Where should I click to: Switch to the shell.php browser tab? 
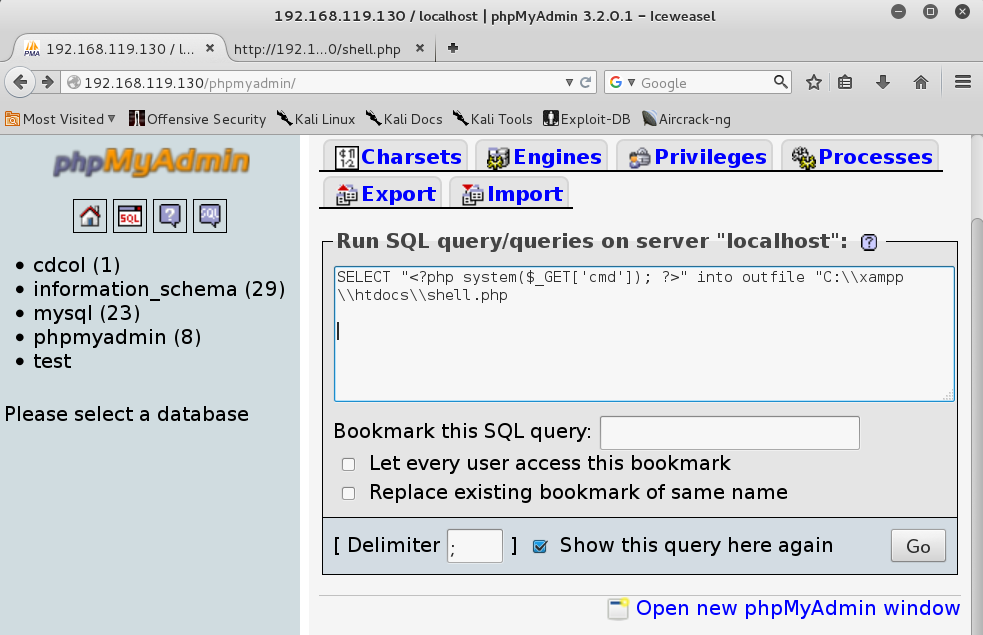317,49
